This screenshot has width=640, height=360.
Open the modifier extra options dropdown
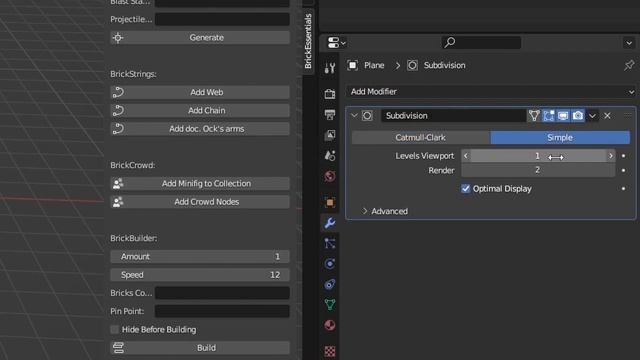tap(592, 116)
